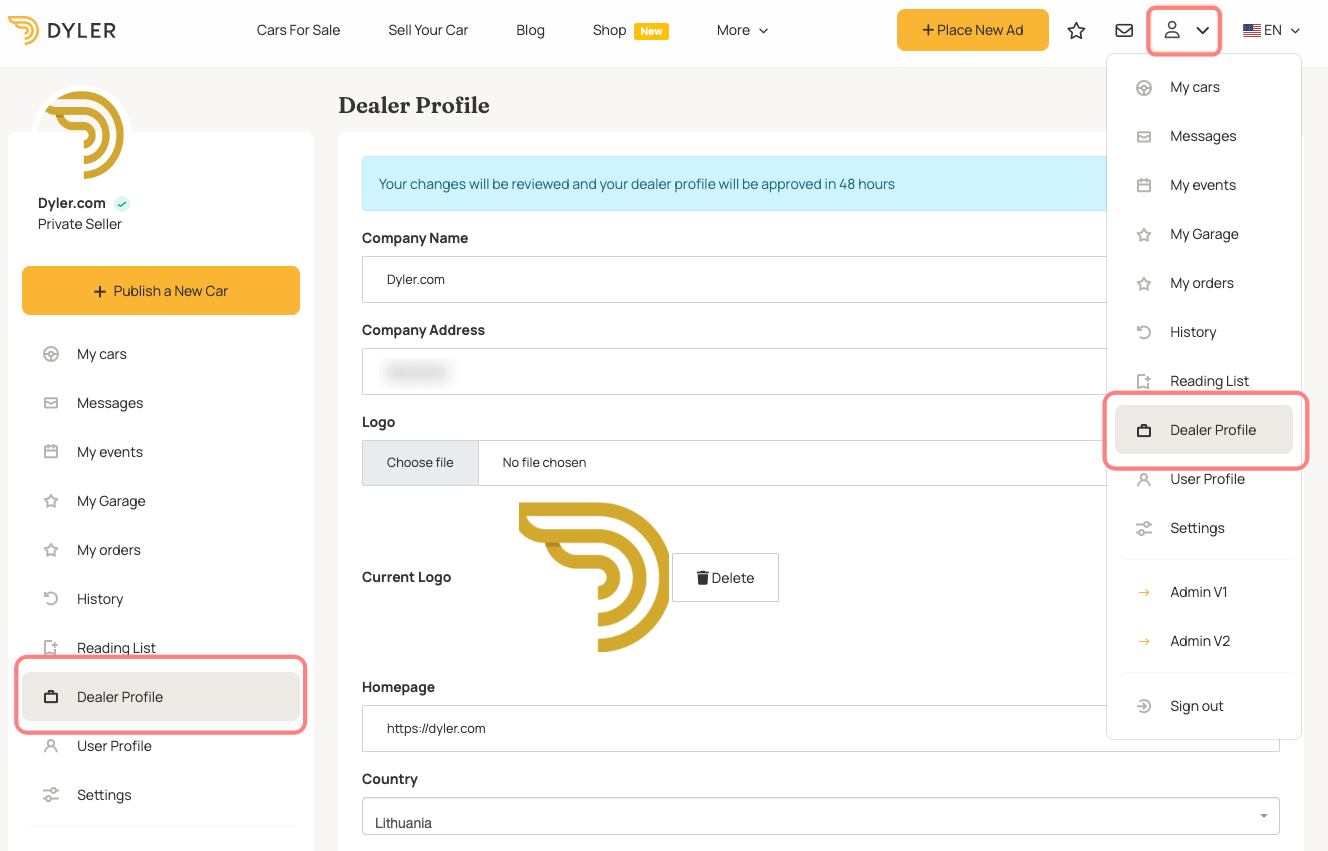This screenshot has width=1328, height=851.
Task: Click calendar icon beside sidebar My events
Action: pyautogui.click(x=51, y=452)
